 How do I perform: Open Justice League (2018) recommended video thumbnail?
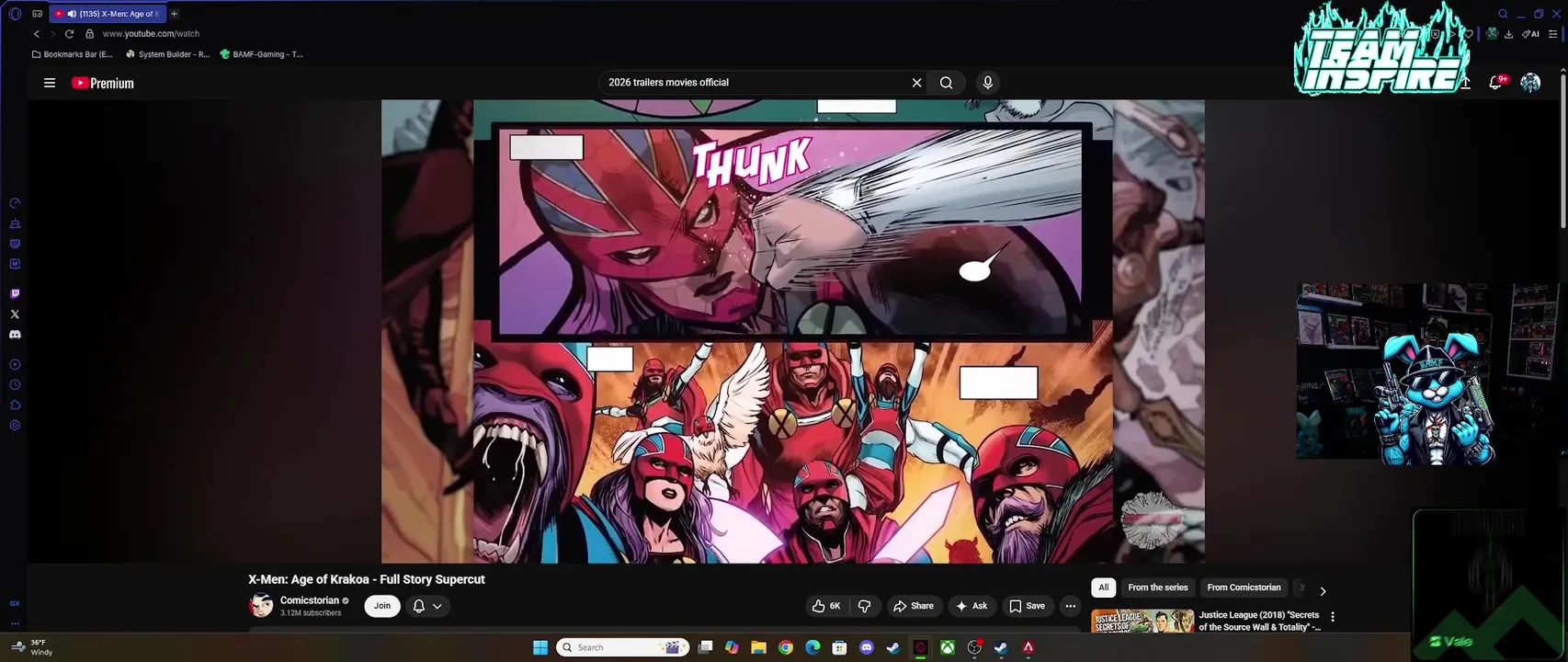click(1142, 621)
